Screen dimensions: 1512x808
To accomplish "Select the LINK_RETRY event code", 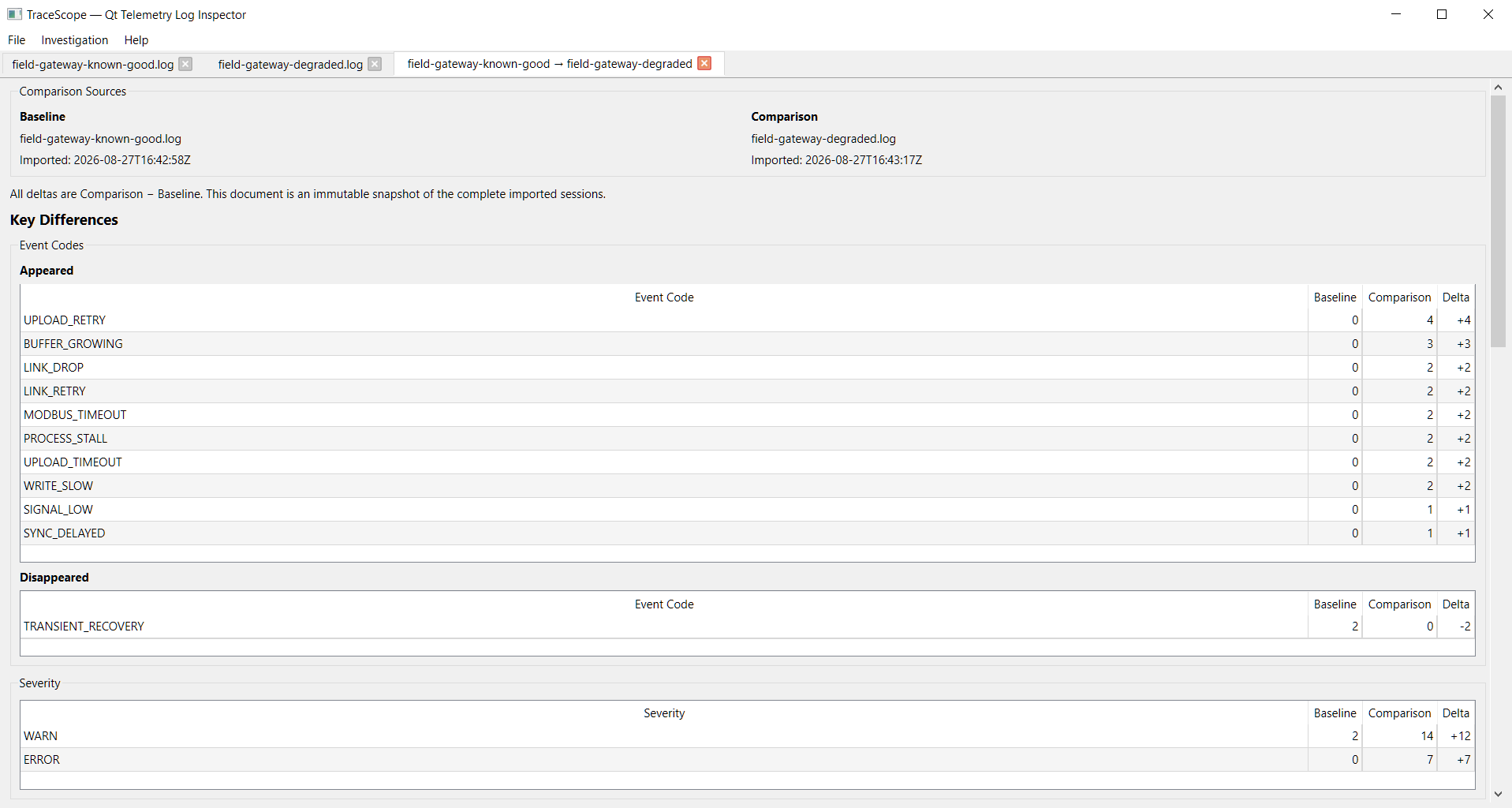I will pos(54,391).
